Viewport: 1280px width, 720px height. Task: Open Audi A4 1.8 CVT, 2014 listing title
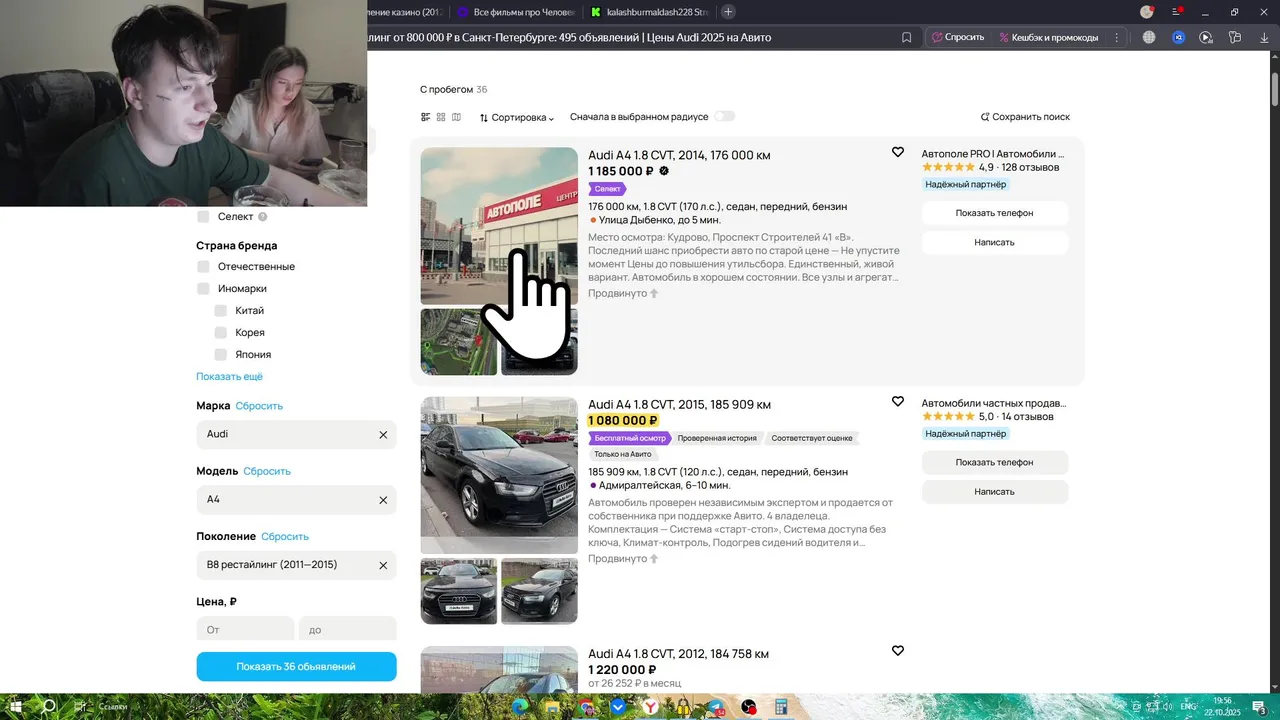[679, 155]
